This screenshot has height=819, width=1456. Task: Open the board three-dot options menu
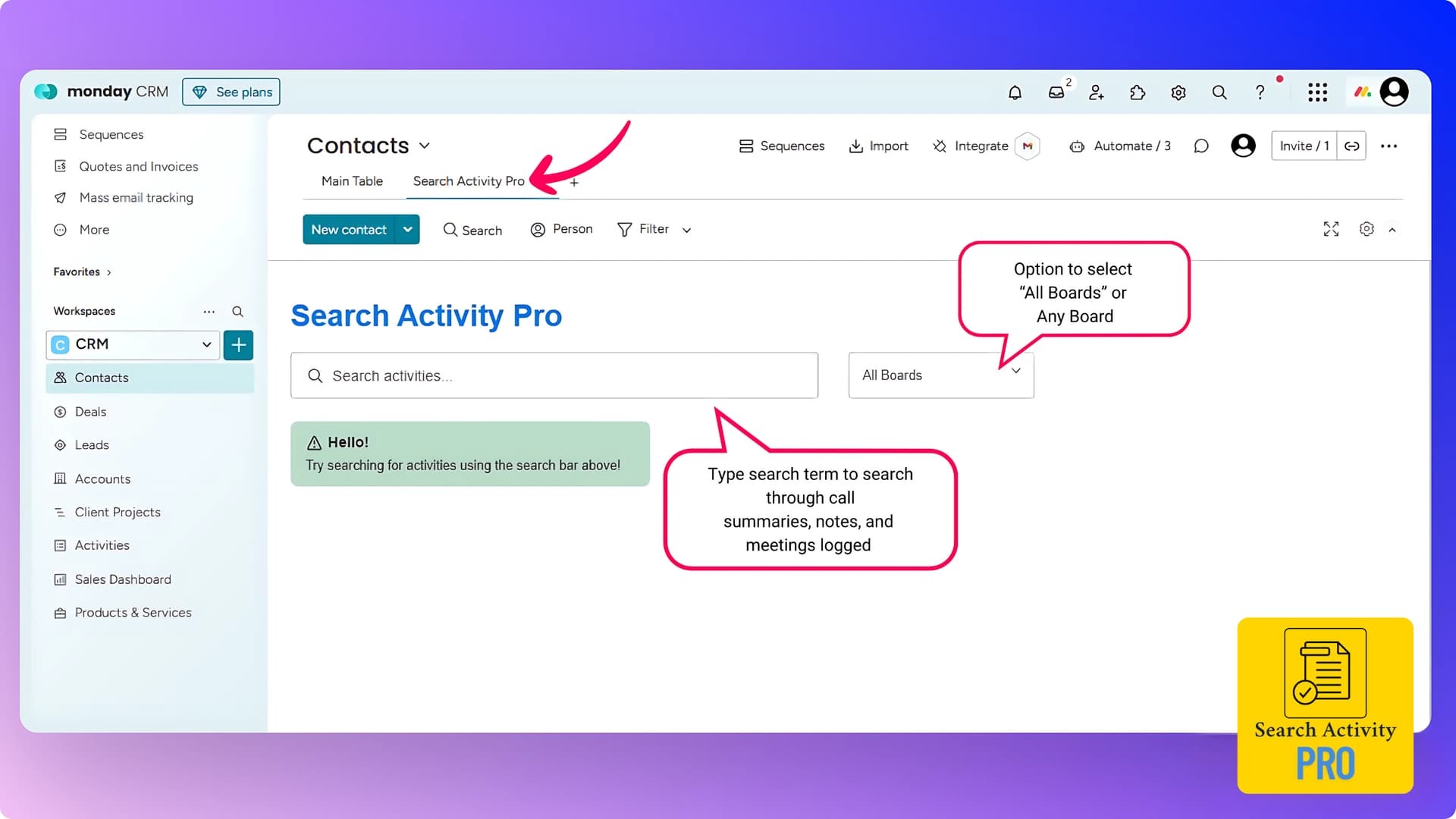tap(1389, 146)
